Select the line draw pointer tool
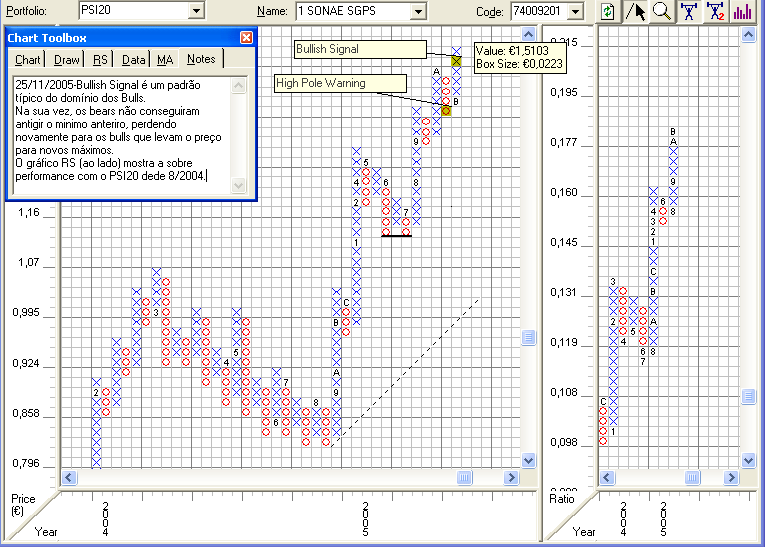 (x=636, y=12)
